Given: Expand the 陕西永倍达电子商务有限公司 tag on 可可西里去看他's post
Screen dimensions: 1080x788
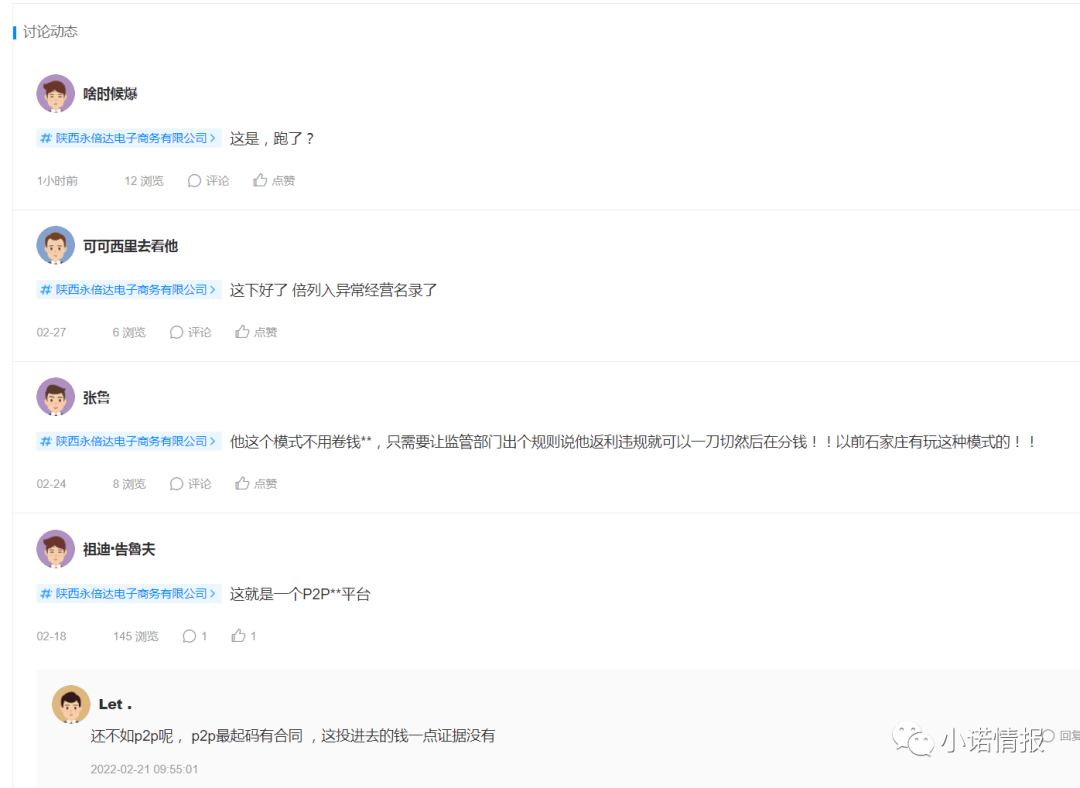Looking at the screenshot, I should (x=129, y=289).
